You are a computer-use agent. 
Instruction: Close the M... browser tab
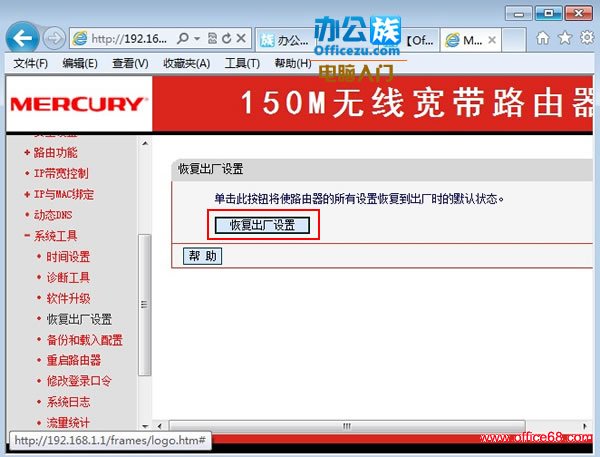click(492, 40)
